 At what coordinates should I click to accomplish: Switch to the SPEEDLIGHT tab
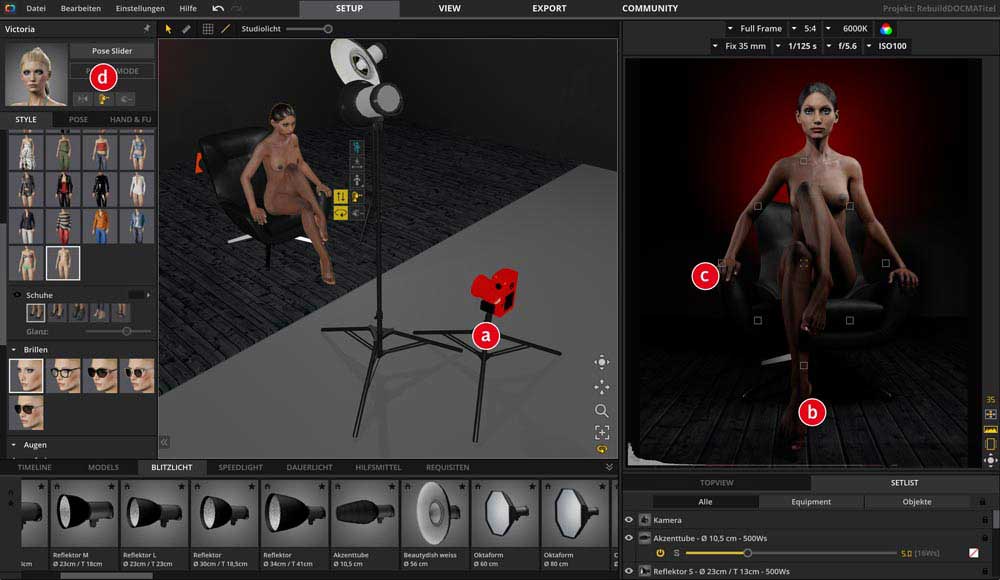pyautogui.click(x=240, y=467)
